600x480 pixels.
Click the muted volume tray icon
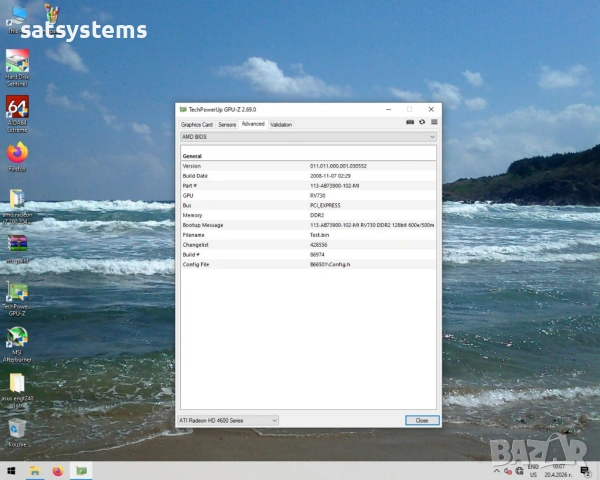point(508,471)
